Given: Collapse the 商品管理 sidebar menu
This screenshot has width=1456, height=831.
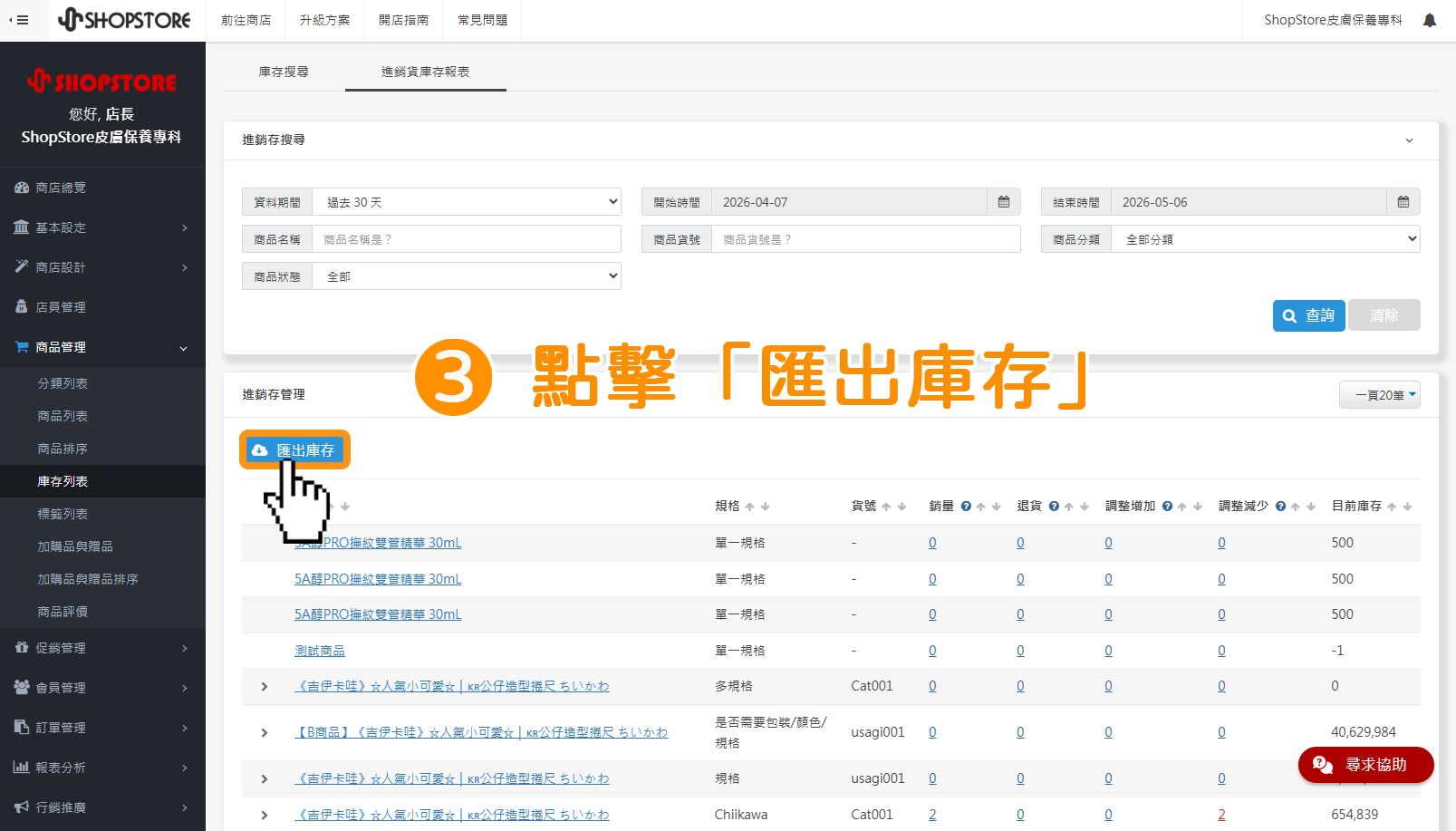Looking at the screenshot, I should tap(102, 347).
